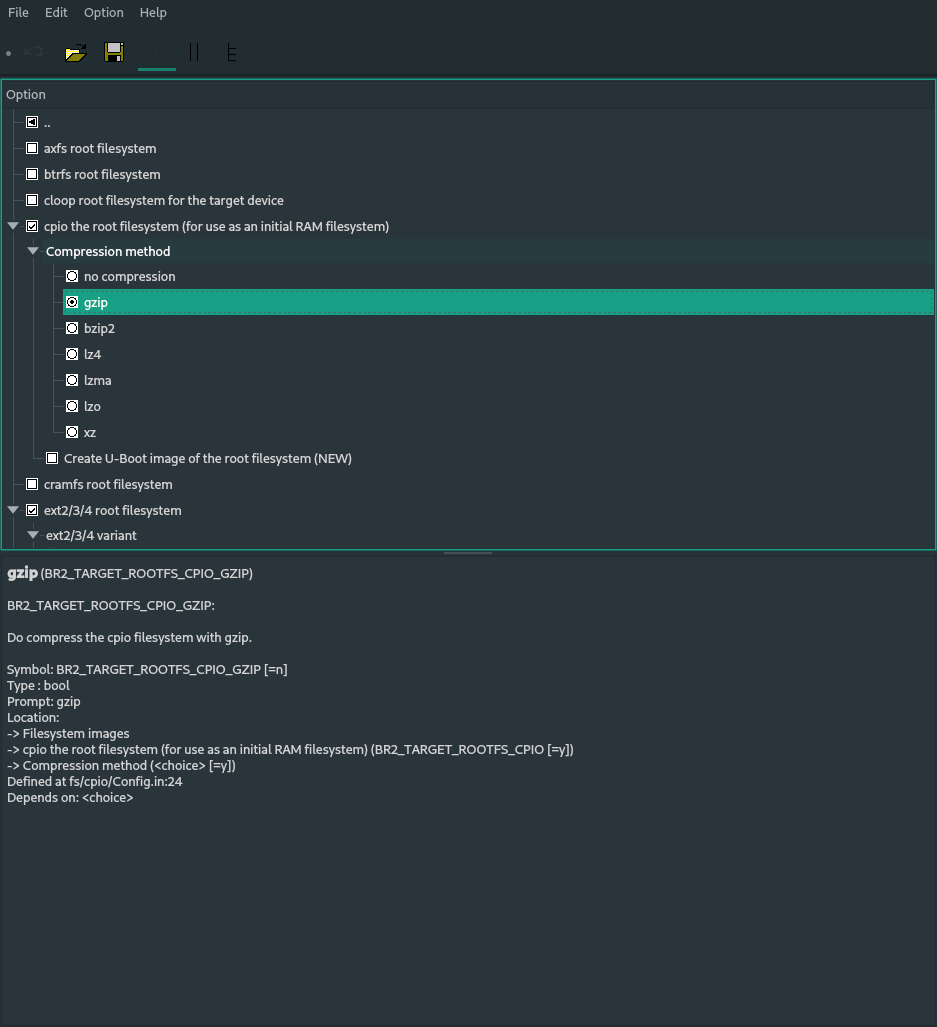937x1027 pixels.
Task: Click the checkbox icon beside axfs root filesystem
Action: [32, 148]
